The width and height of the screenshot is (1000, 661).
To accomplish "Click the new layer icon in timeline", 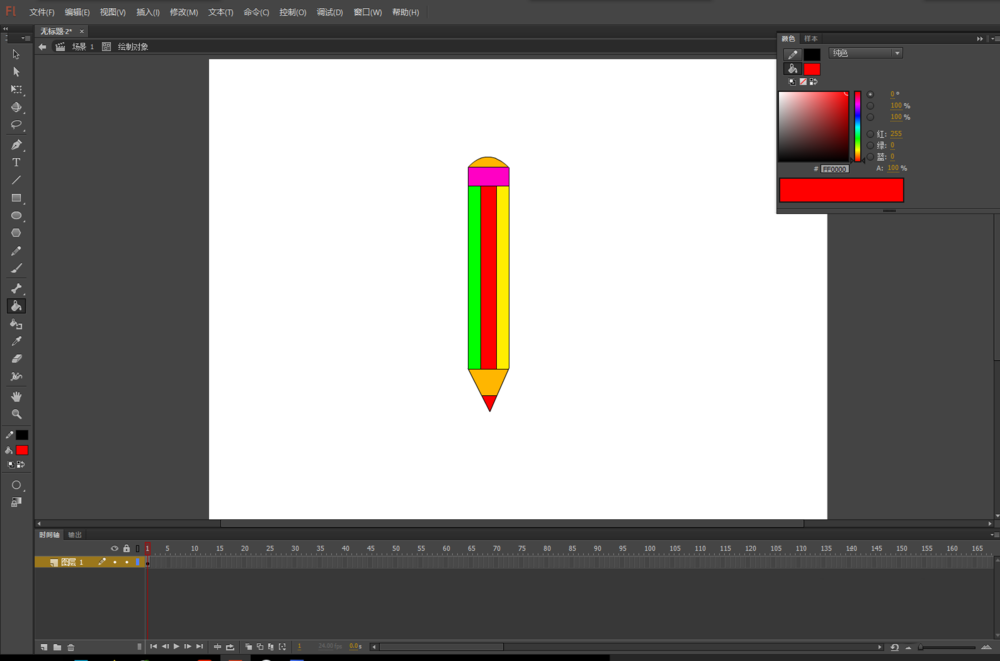I will [x=44, y=647].
